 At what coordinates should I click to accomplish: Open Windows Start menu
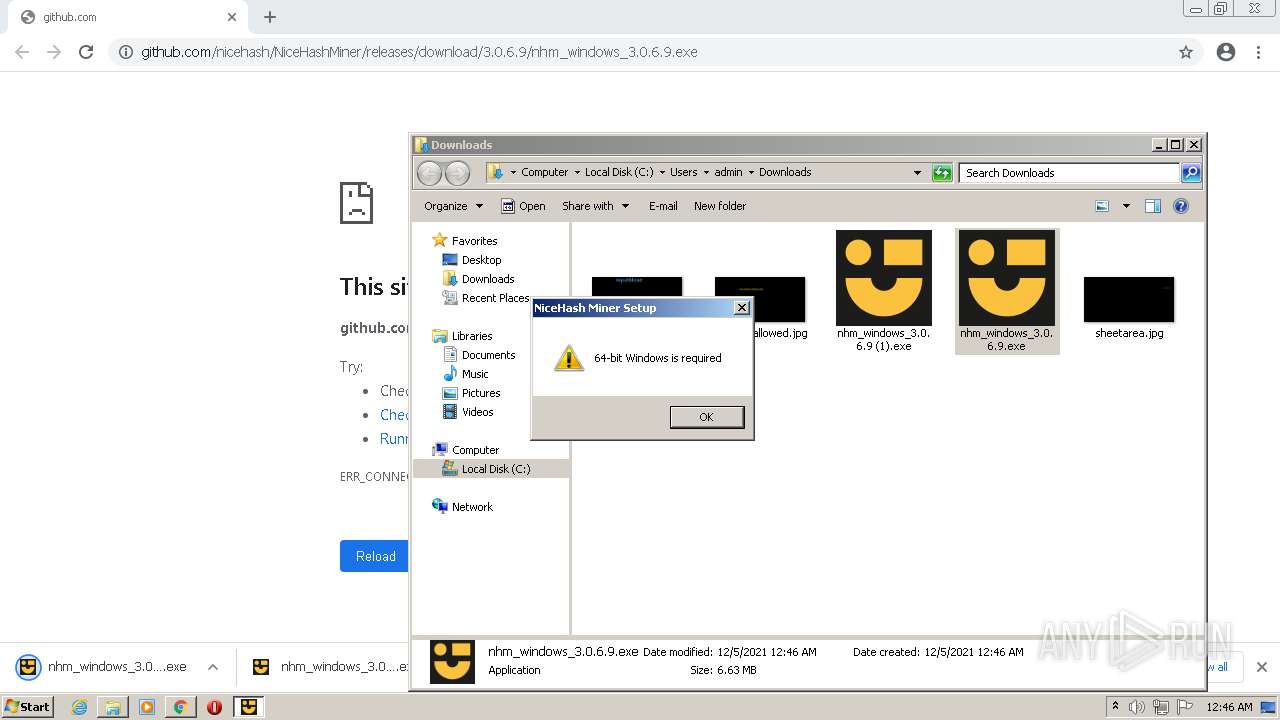[x=27, y=706]
